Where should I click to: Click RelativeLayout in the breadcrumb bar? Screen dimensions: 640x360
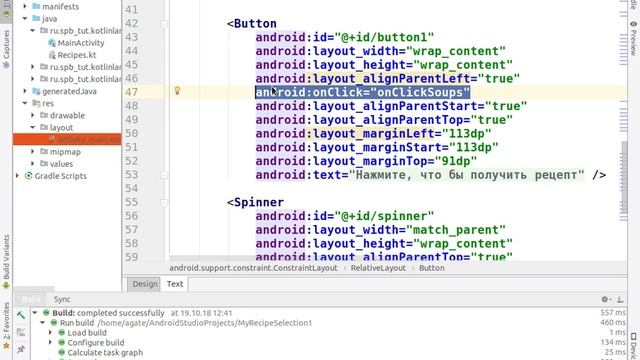coord(378,268)
